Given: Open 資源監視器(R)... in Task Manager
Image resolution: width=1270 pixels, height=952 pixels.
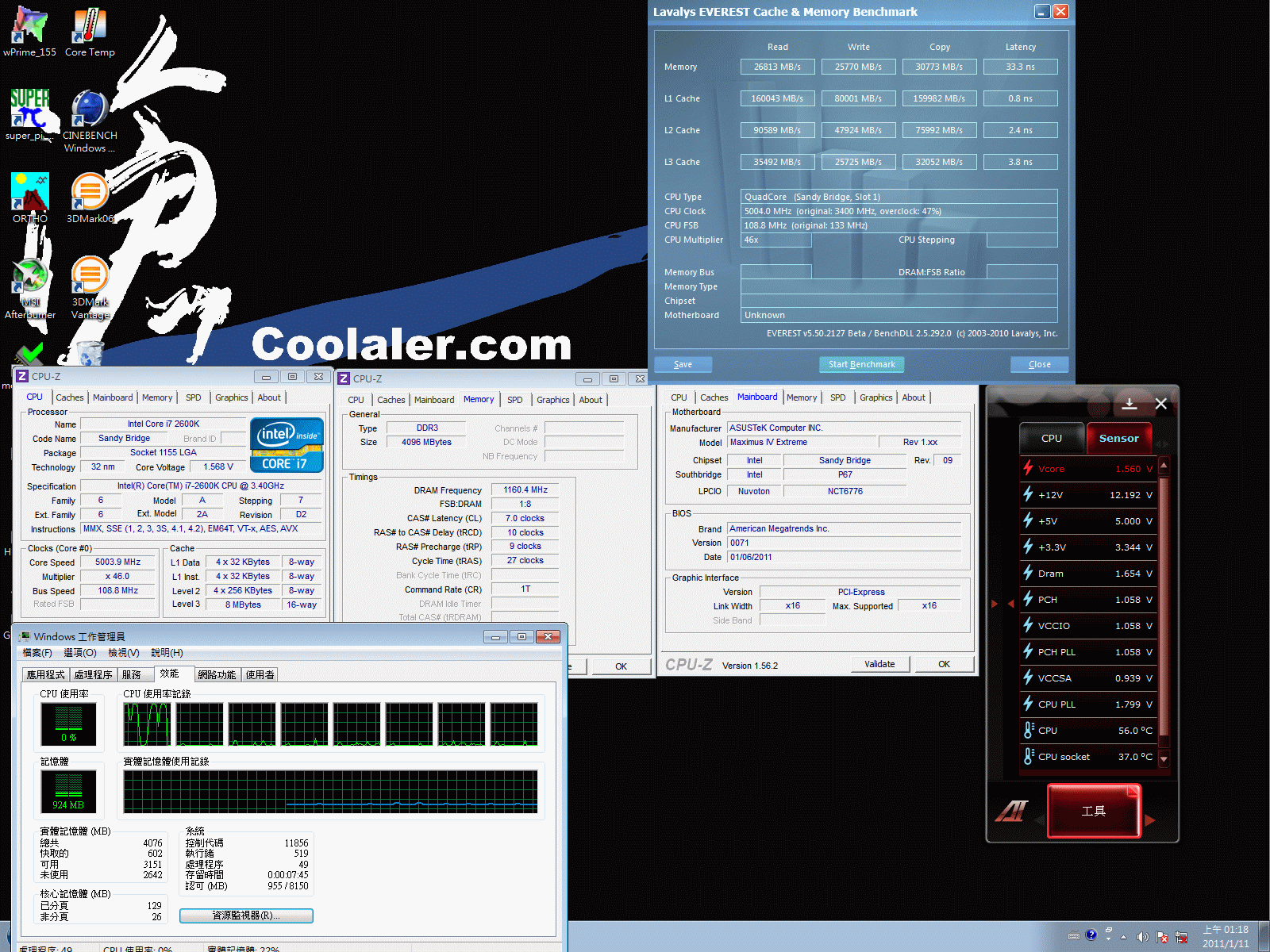Looking at the screenshot, I should (246, 916).
